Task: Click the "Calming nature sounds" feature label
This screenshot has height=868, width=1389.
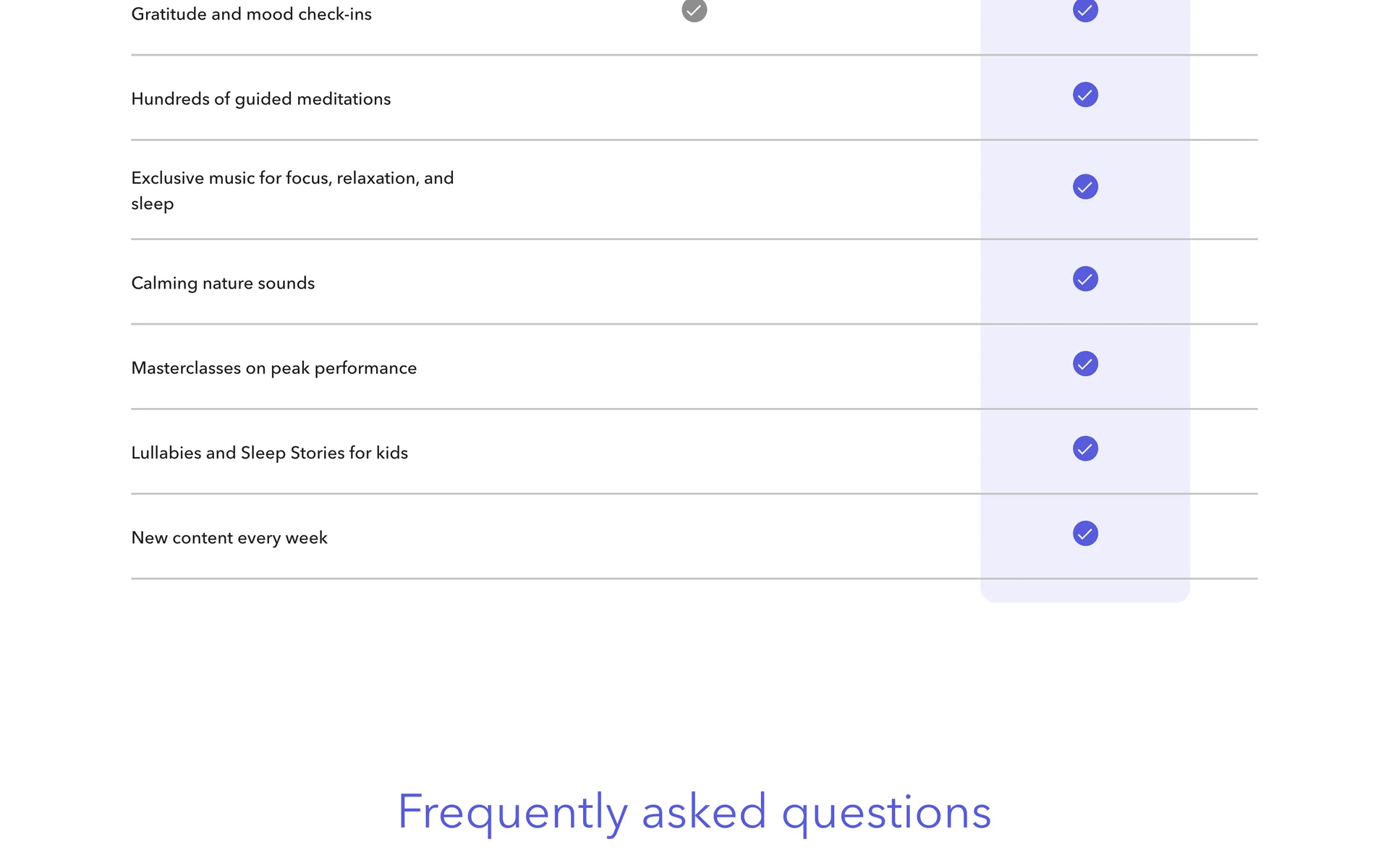Action: 223,284
